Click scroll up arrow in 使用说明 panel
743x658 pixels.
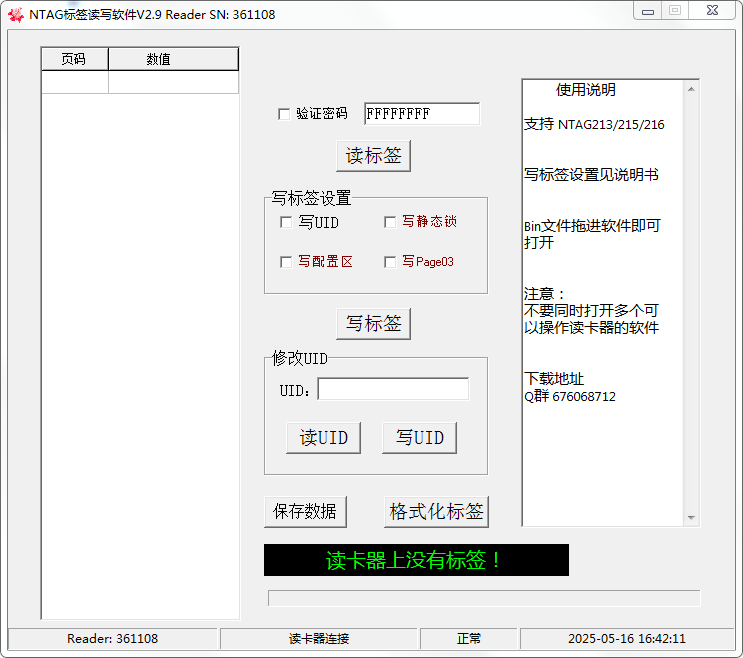pyautogui.click(x=691, y=89)
